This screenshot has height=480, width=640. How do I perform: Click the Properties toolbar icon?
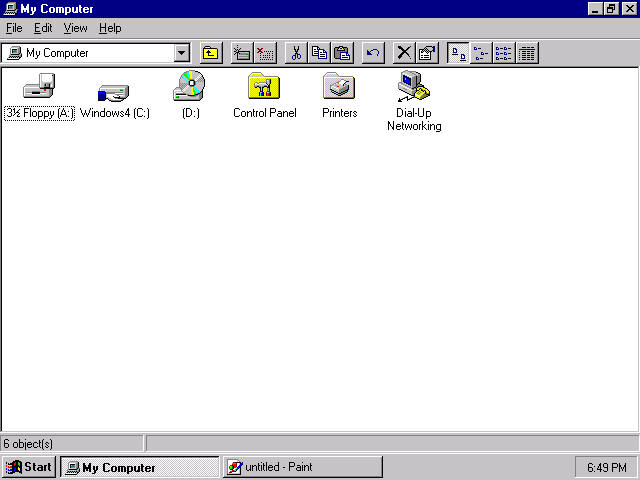(427, 53)
